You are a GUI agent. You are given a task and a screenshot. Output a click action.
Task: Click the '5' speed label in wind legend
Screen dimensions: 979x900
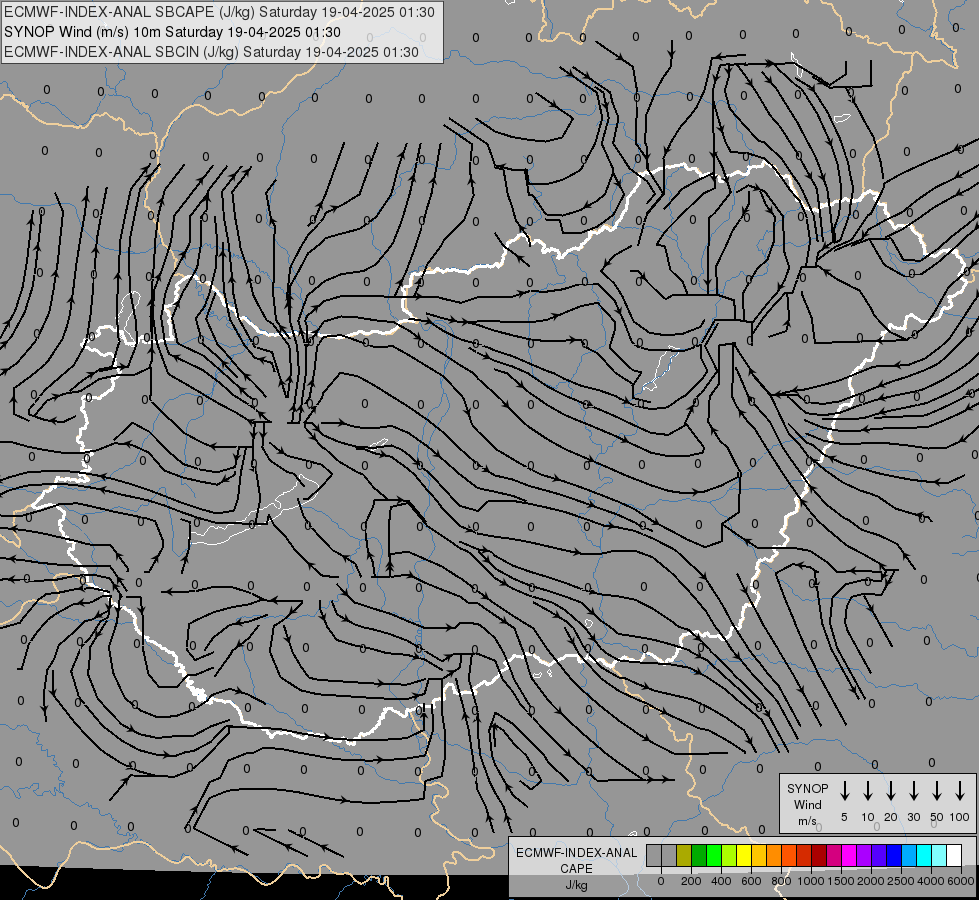[x=844, y=817]
